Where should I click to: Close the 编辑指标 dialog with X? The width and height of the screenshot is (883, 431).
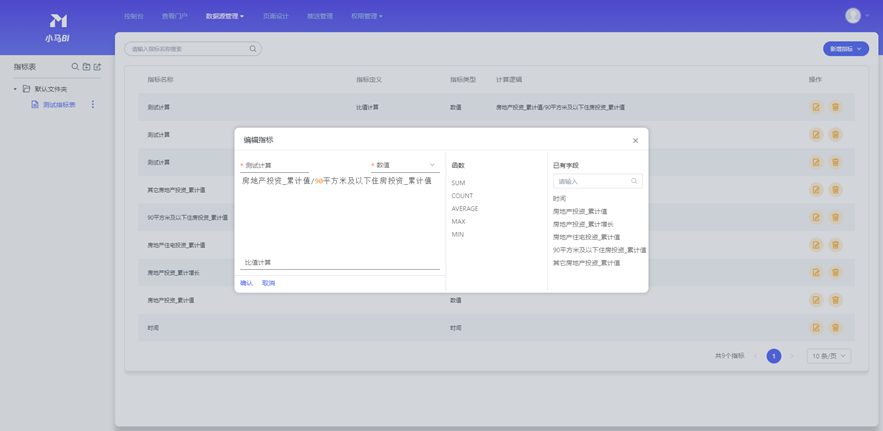click(635, 141)
